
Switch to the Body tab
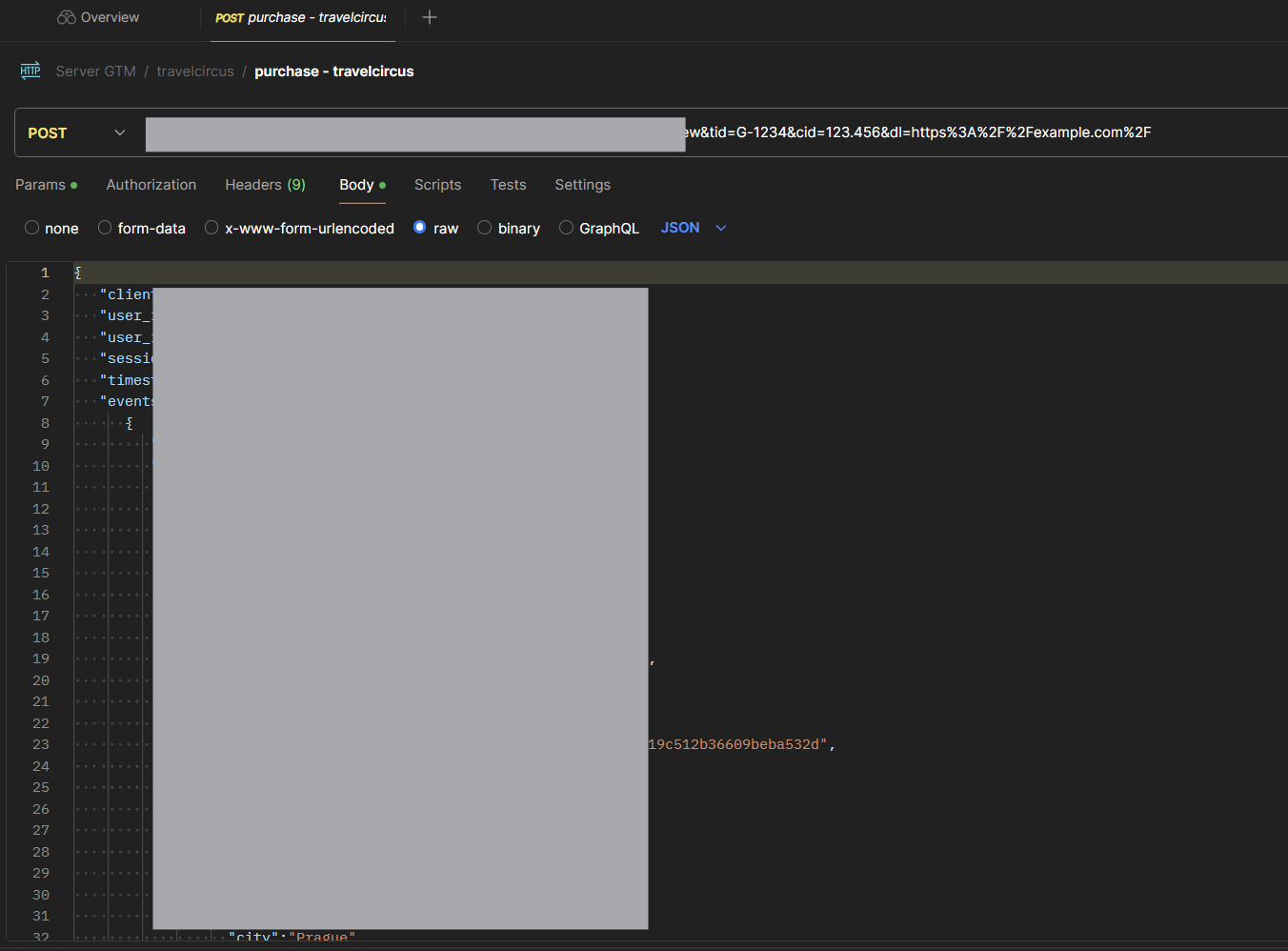[x=362, y=185]
